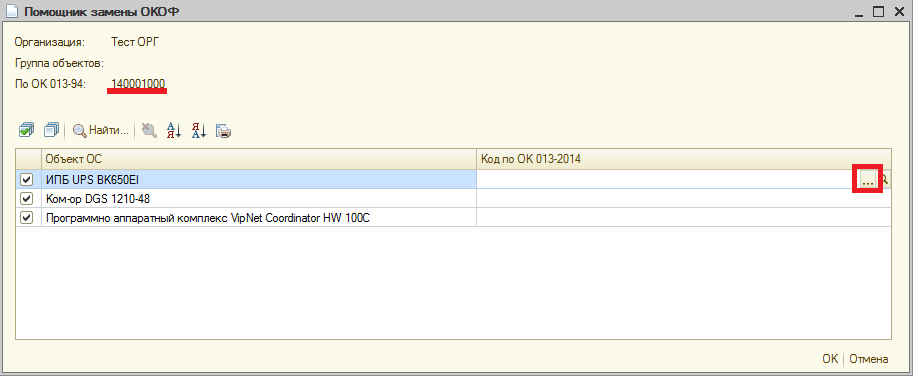Click the По ОК 013-94: label
Screen dimensions: 913x376
tap(51, 84)
